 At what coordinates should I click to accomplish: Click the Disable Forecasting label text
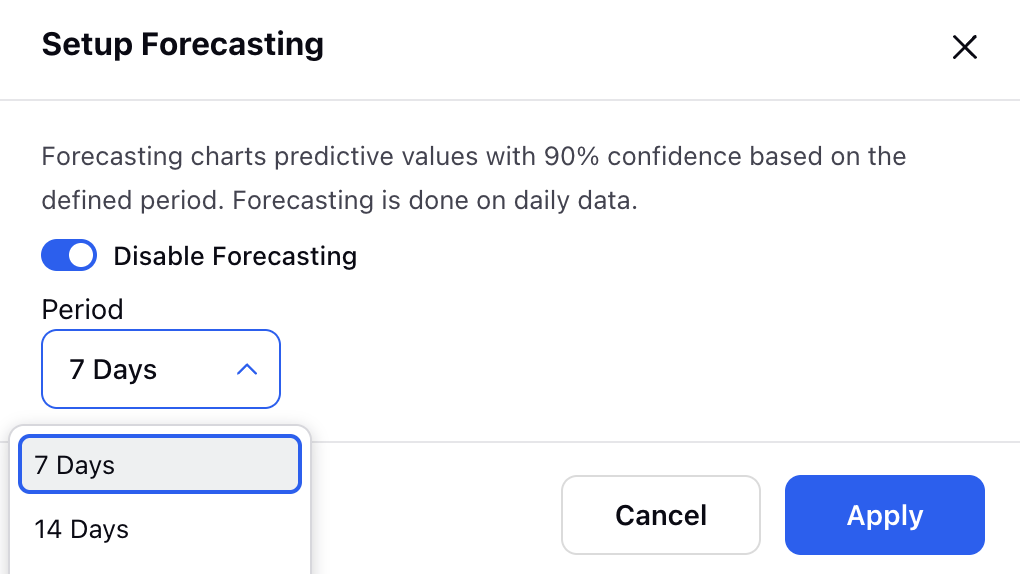235,256
